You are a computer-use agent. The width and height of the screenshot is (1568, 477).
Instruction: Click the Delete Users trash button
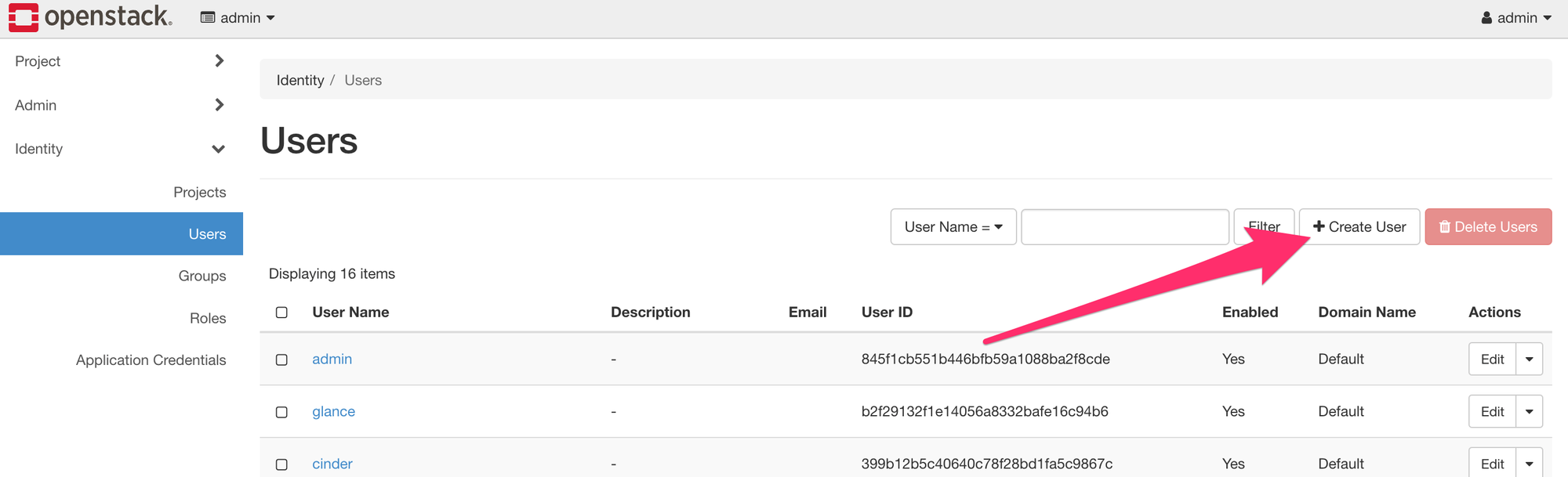pos(1488,226)
